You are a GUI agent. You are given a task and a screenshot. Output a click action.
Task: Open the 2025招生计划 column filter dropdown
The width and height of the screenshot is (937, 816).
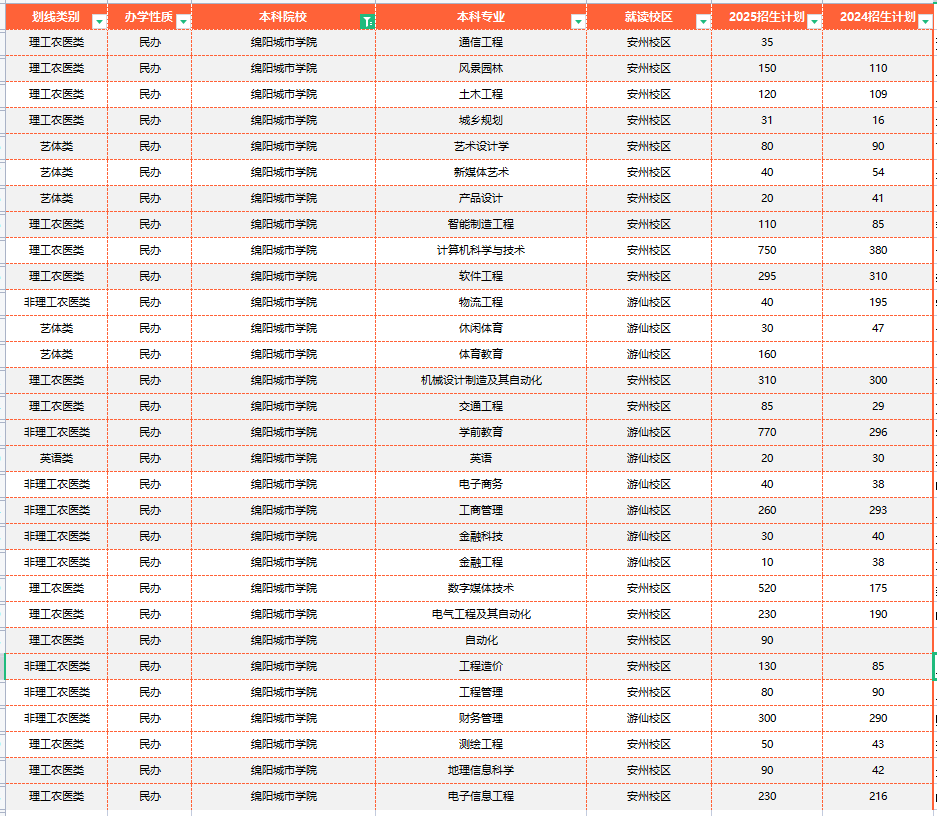pyautogui.click(x=814, y=22)
